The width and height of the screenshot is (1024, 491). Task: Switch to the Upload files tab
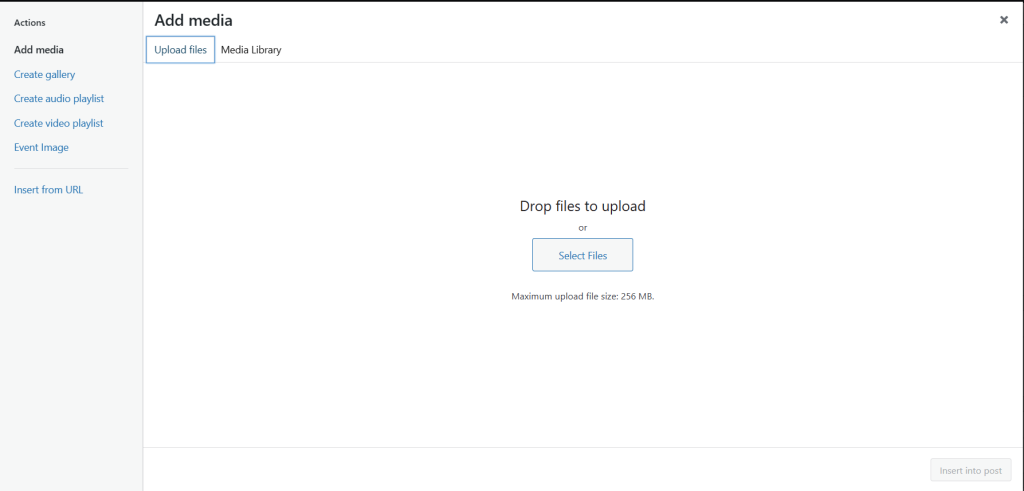tap(180, 50)
